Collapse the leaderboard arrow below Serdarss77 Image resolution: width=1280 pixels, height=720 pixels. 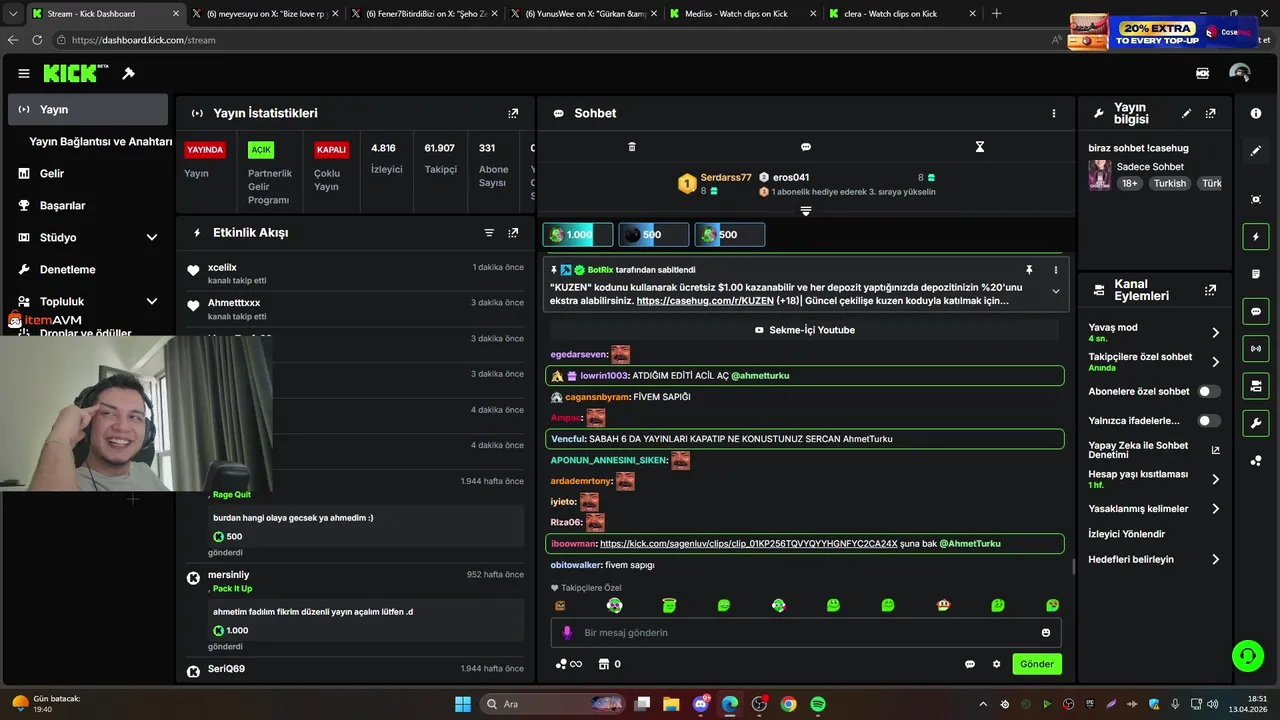coord(806,211)
